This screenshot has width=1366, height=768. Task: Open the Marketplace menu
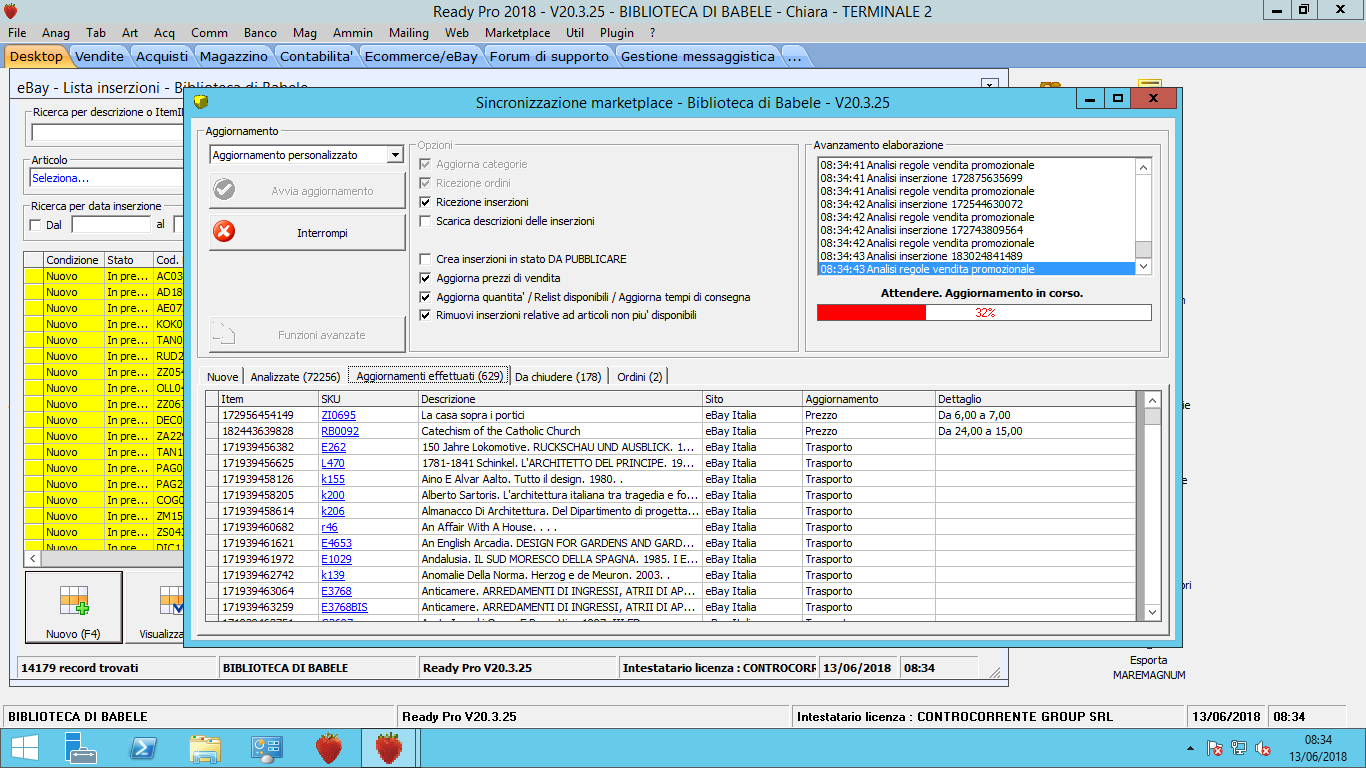point(517,33)
